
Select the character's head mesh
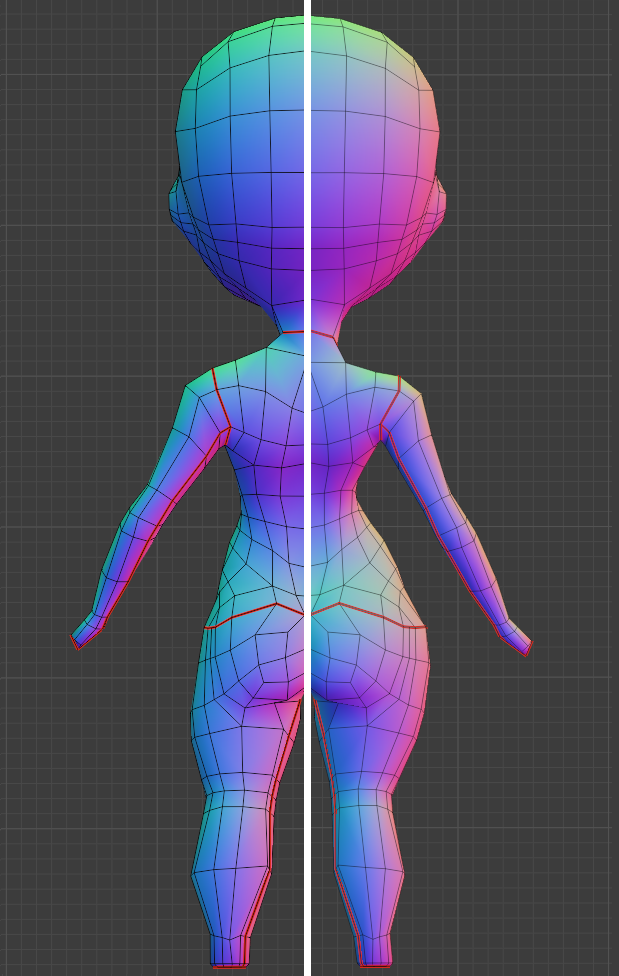[x=308, y=162]
